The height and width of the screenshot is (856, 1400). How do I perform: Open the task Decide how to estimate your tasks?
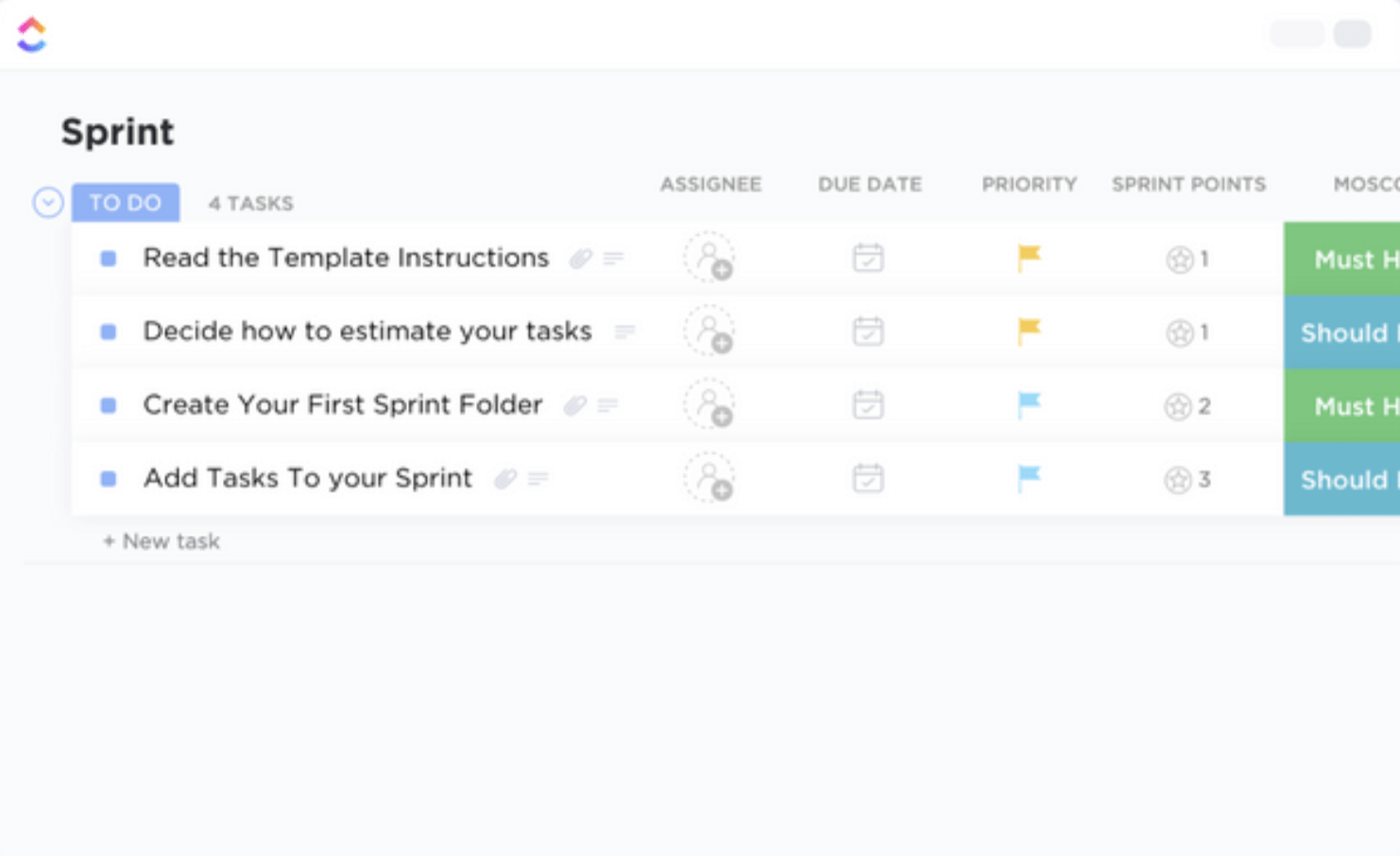pyautogui.click(x=367, y=332)
